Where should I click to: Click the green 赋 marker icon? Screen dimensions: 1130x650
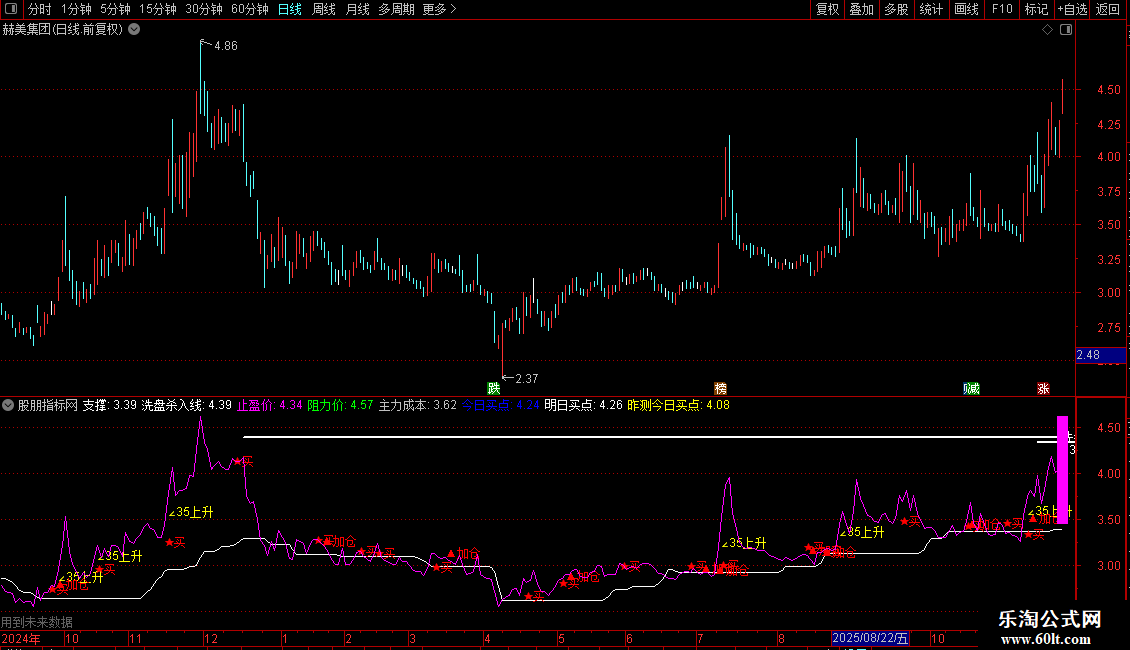coord(971,388)
